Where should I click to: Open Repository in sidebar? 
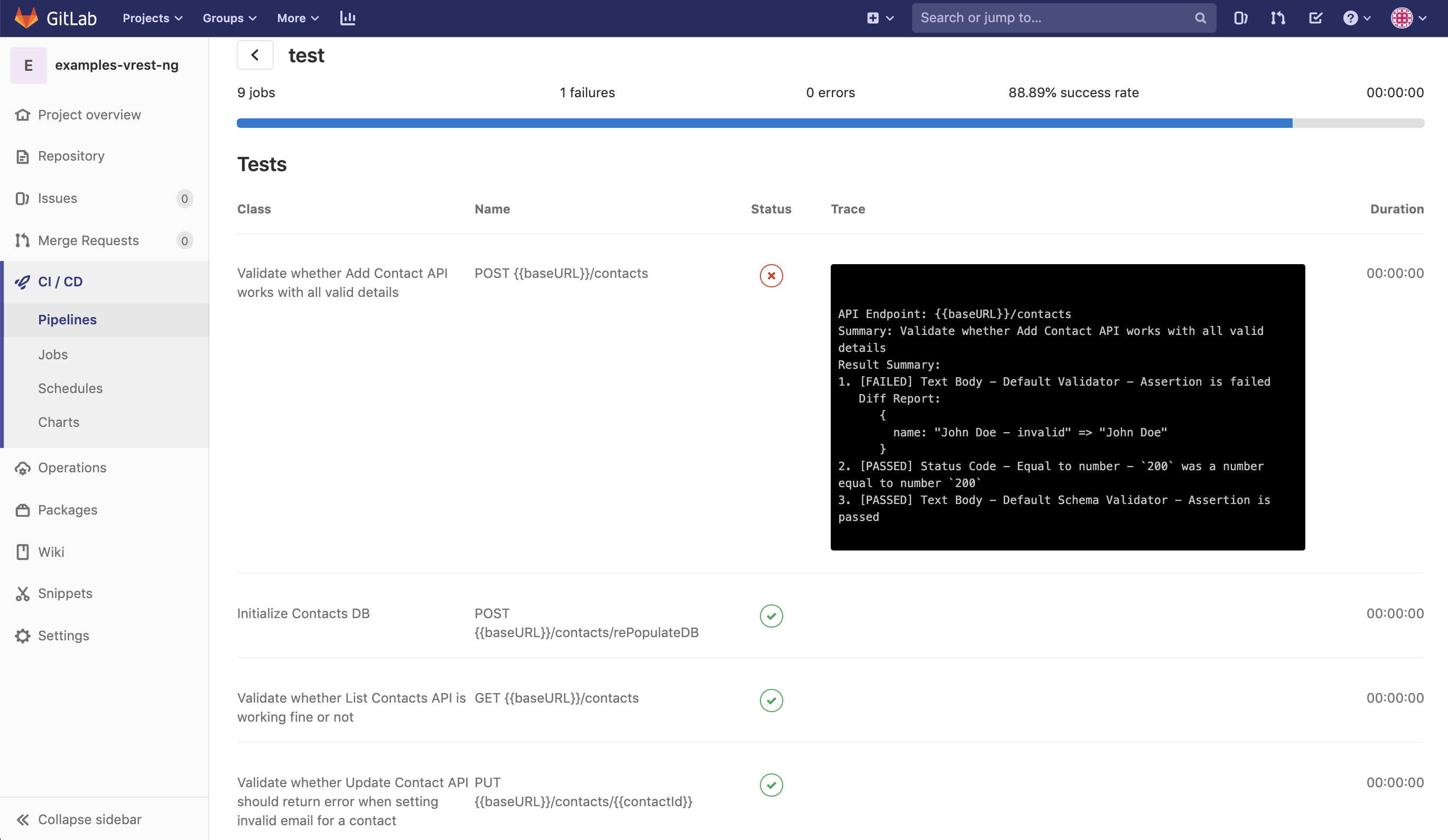(71, 156)
